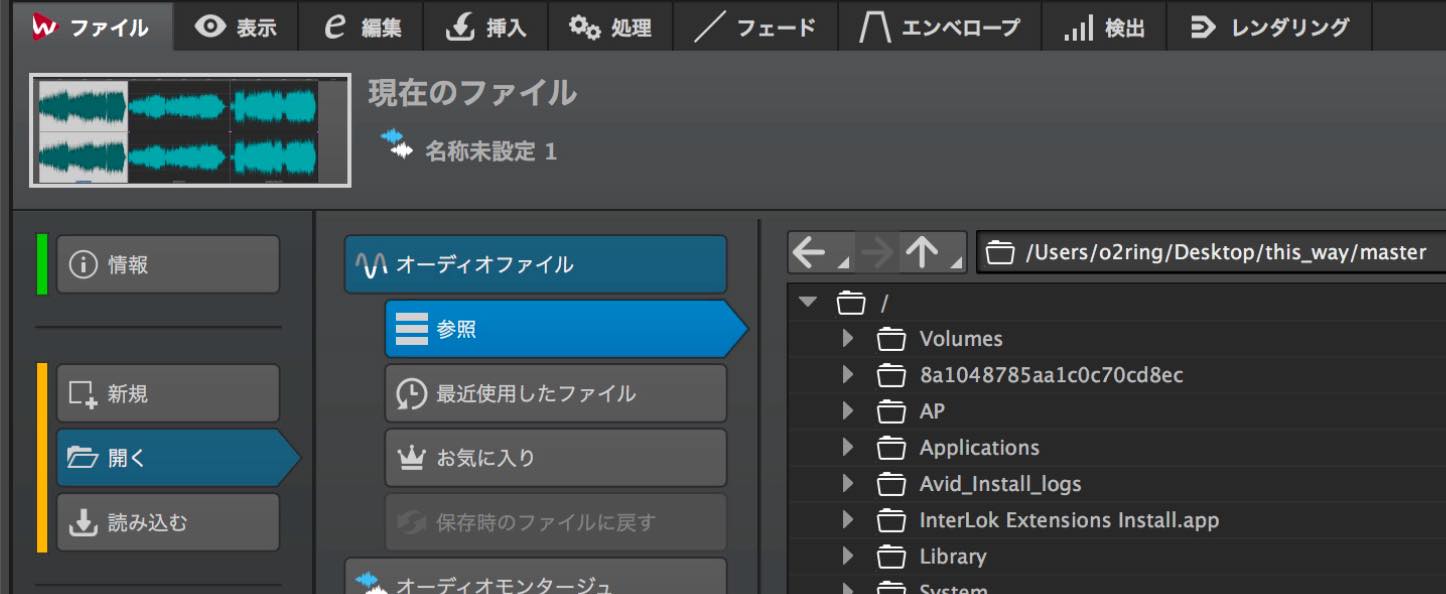The image size is (1446, 594).
Task: Open the ファイル tab
Action: coord(94,27)
